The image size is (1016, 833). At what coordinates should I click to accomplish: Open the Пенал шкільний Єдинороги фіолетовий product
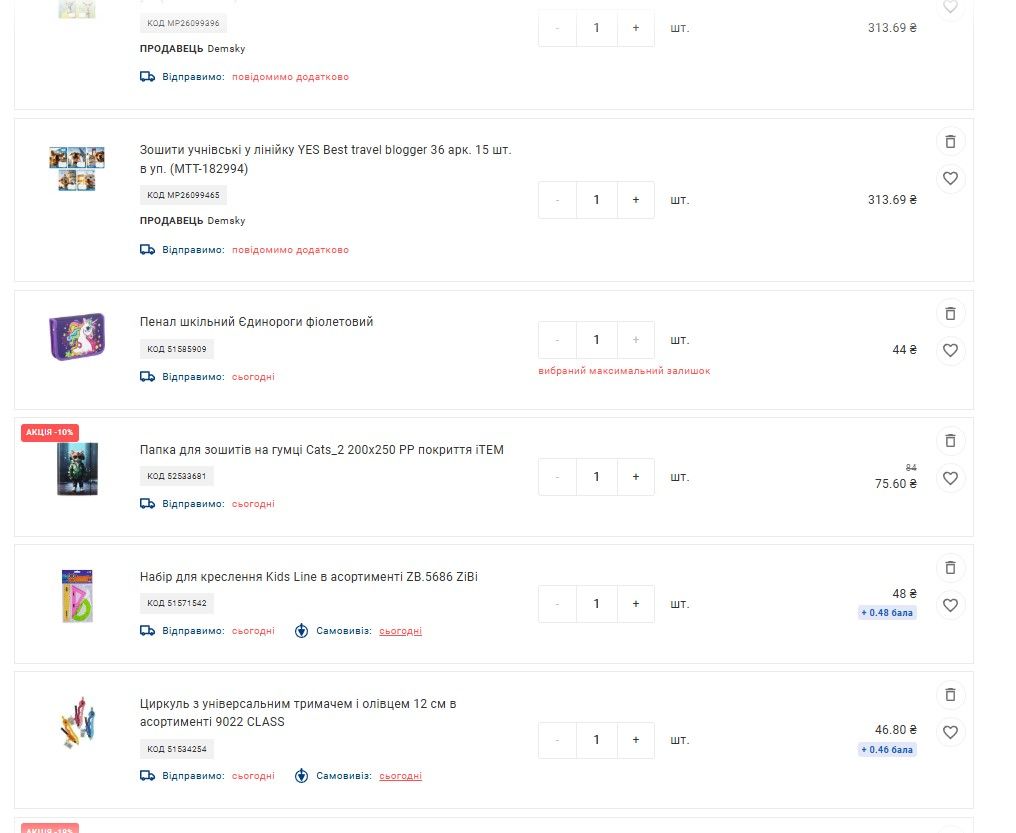tap(257, 322)
